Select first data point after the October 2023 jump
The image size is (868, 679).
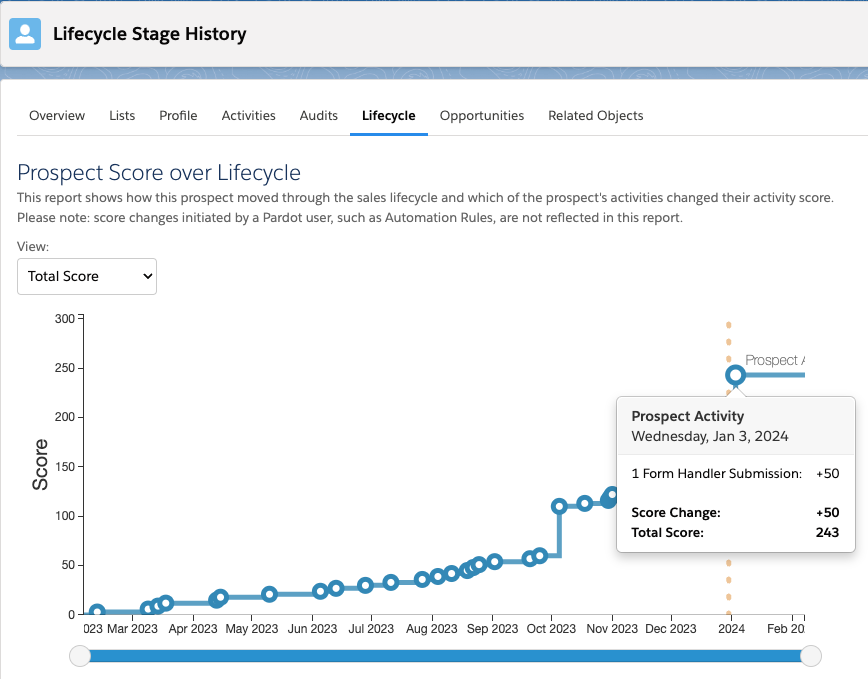point(560,506)
